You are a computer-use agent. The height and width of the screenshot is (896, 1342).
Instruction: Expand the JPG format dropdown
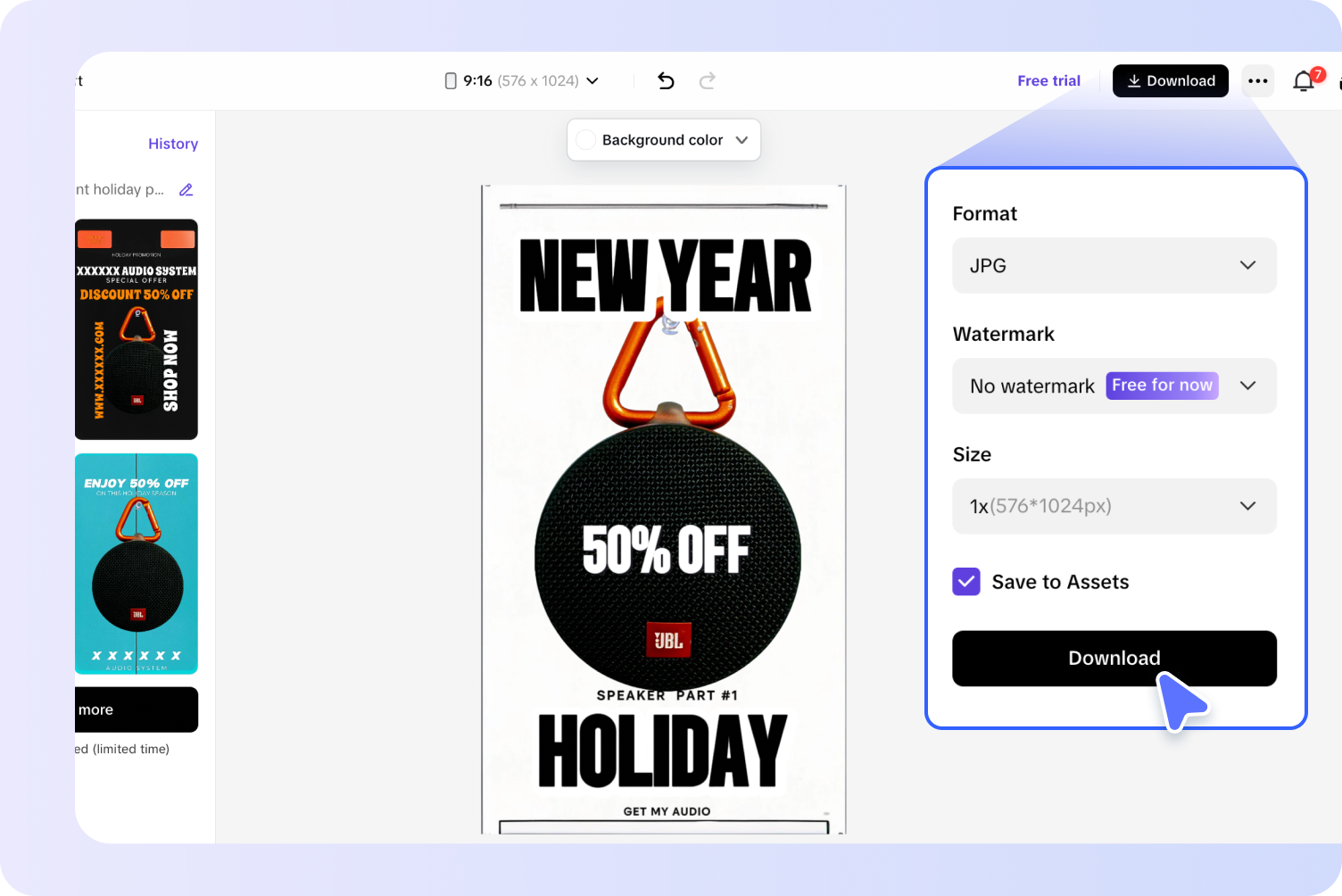click(1114, 265)
